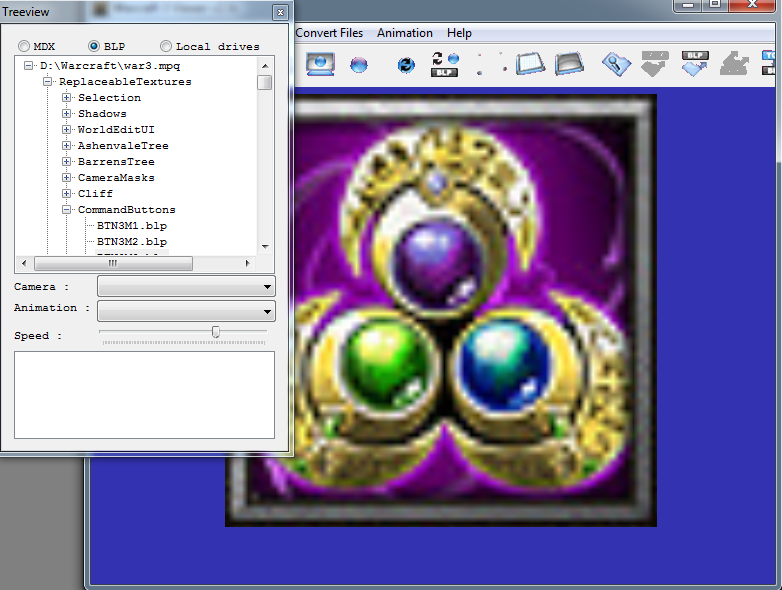Click the main window maximize button
Screen dimensions: 782x590
(x=715, y=4)
